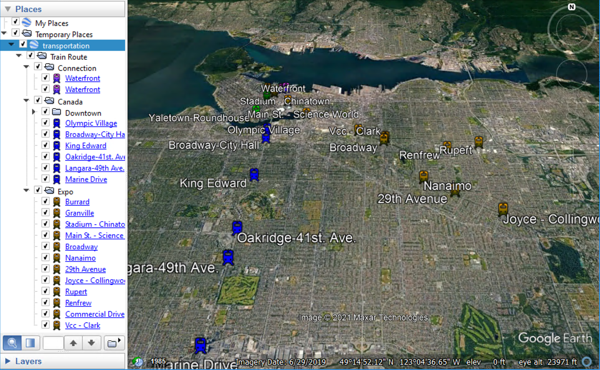Click the Broadway-City Hall blue marker on the map

[x=266, y=137]
